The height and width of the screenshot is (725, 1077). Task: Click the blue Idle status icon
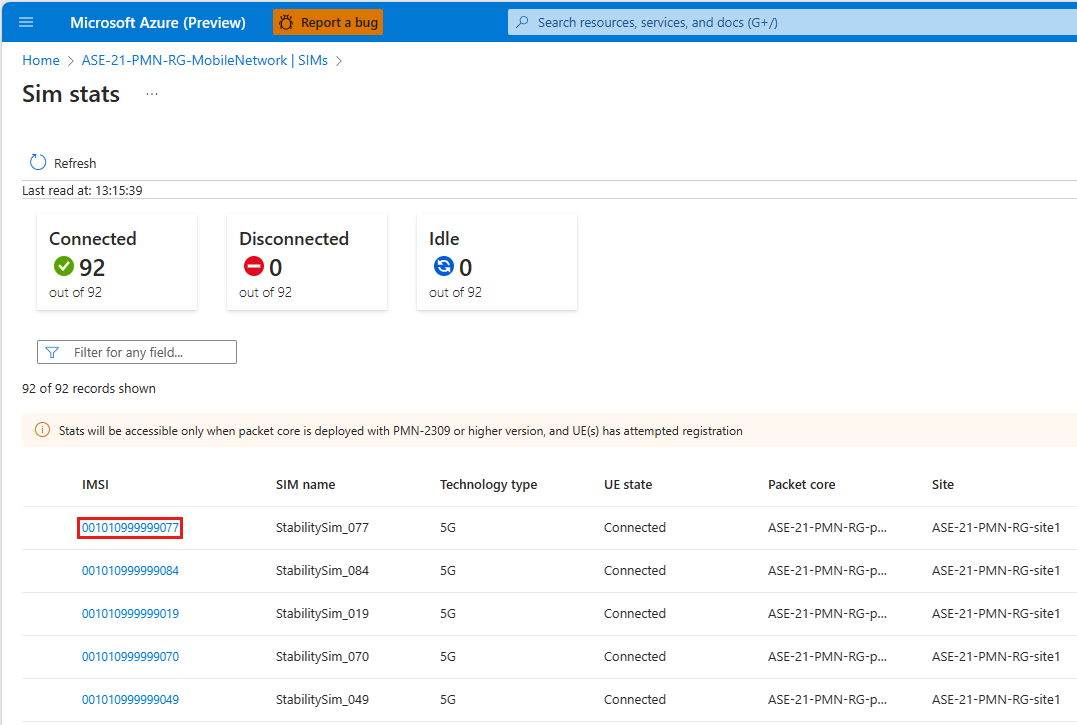[x=444, y=267]
